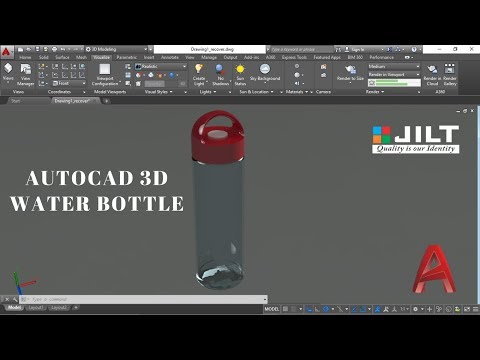Click the No Shadows icon
The height and width of the screenshot is (360, 480).
coord(220,70)
